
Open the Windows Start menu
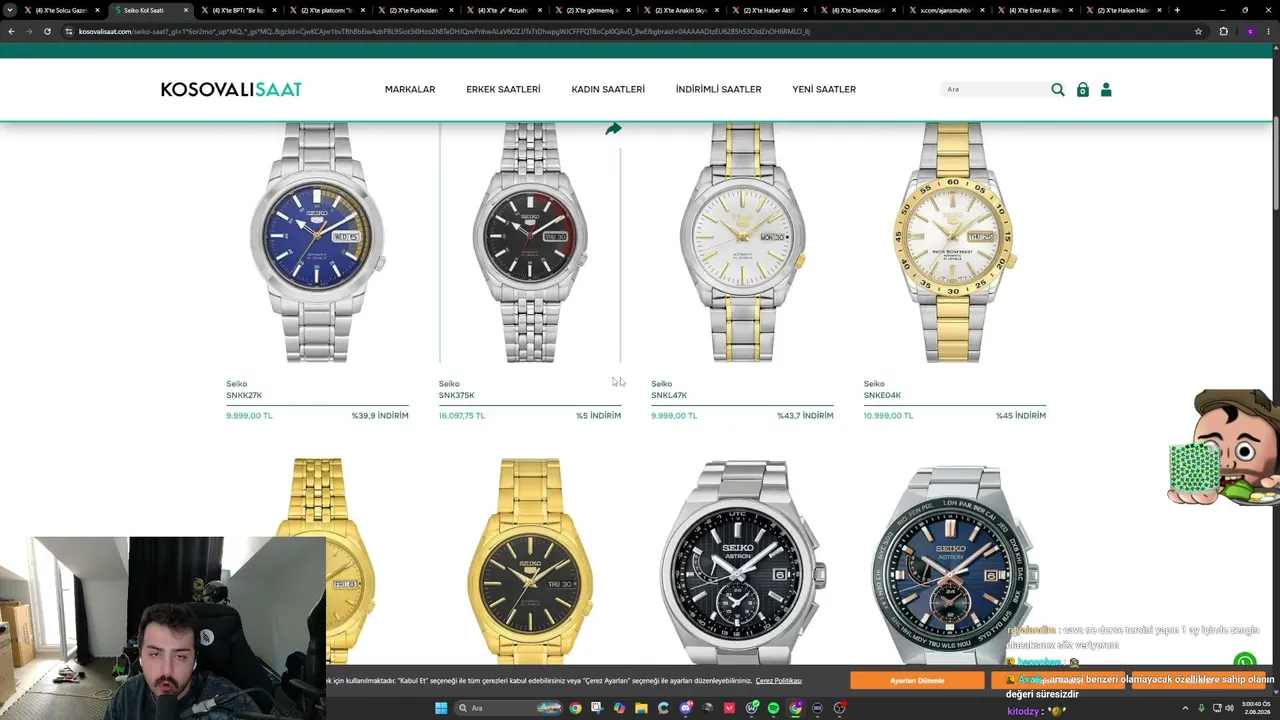click(x=441, y=708)
